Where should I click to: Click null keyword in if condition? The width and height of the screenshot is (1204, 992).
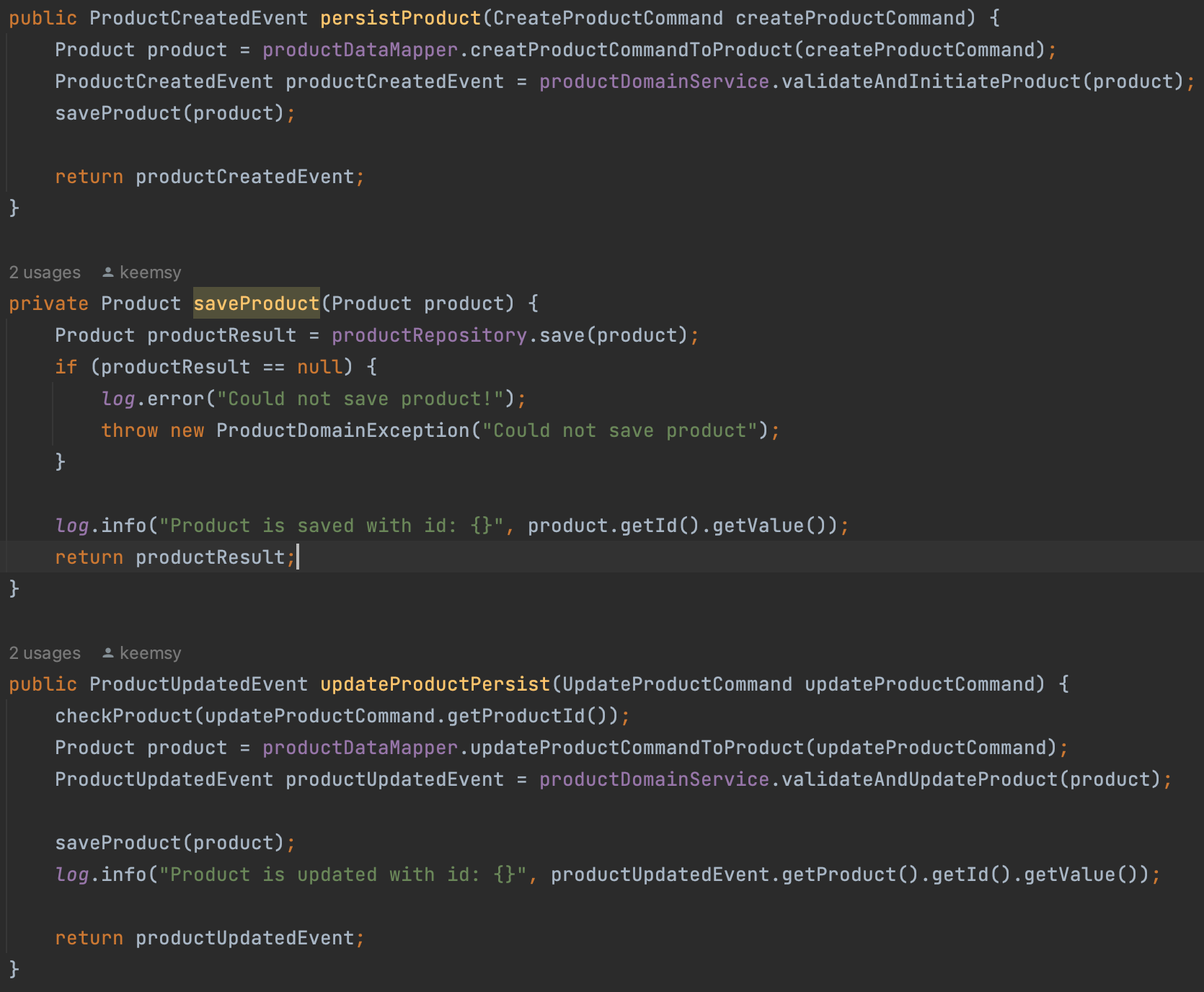tap(320, 367)
